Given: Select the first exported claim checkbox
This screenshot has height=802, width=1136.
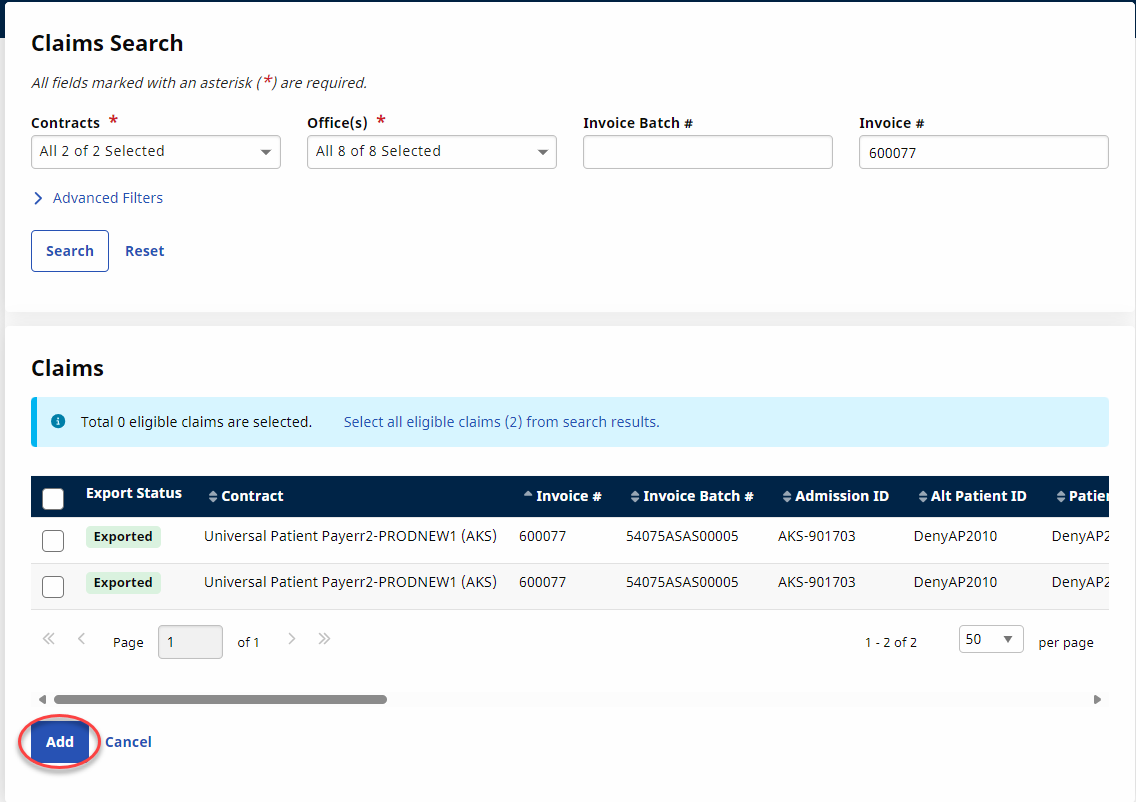Looking at the screenshot, I should tap(53, 541).
